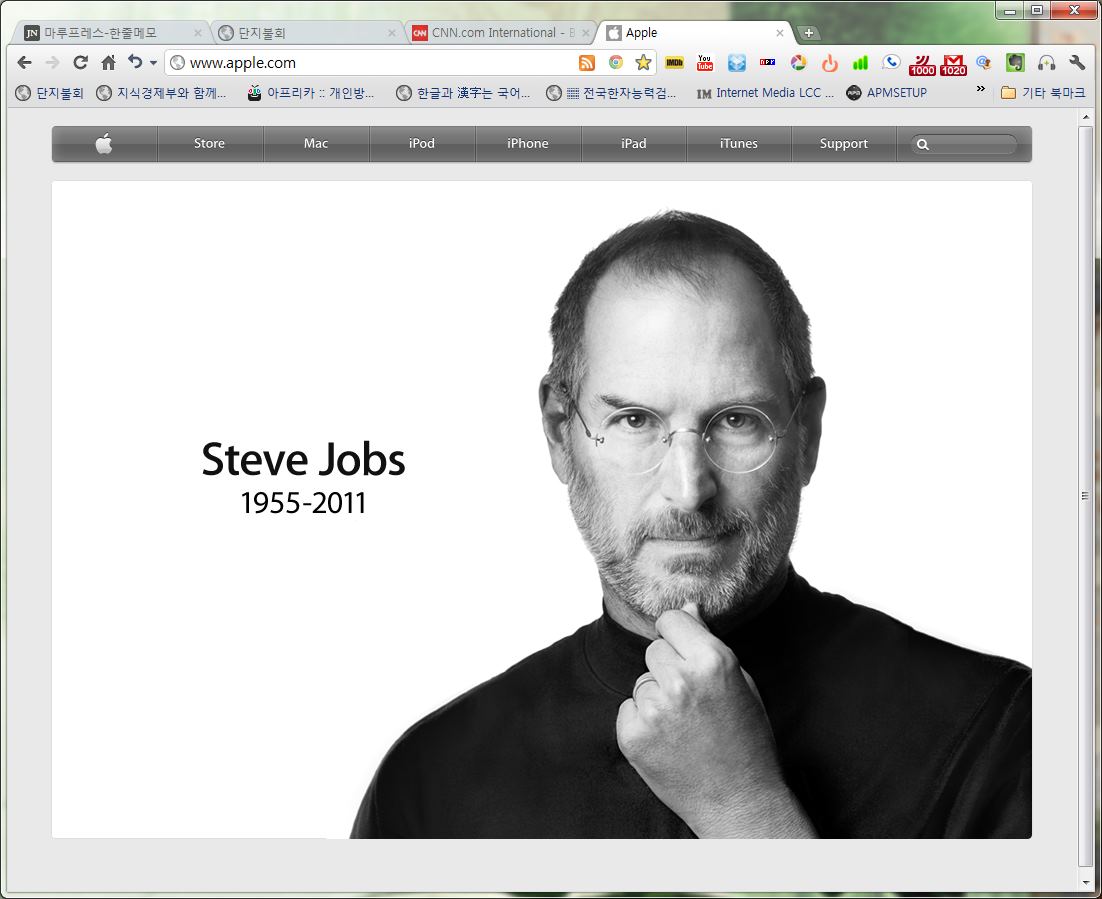Click the undo closed tab arrow icon
Viewport: 1102px width, 899px height.
pos(135,62)
